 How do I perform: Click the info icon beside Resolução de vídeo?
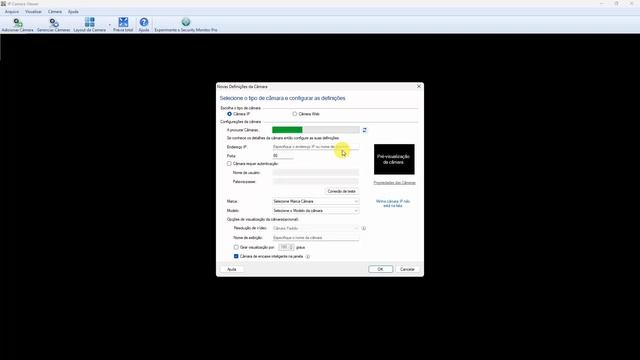(364, 228)
